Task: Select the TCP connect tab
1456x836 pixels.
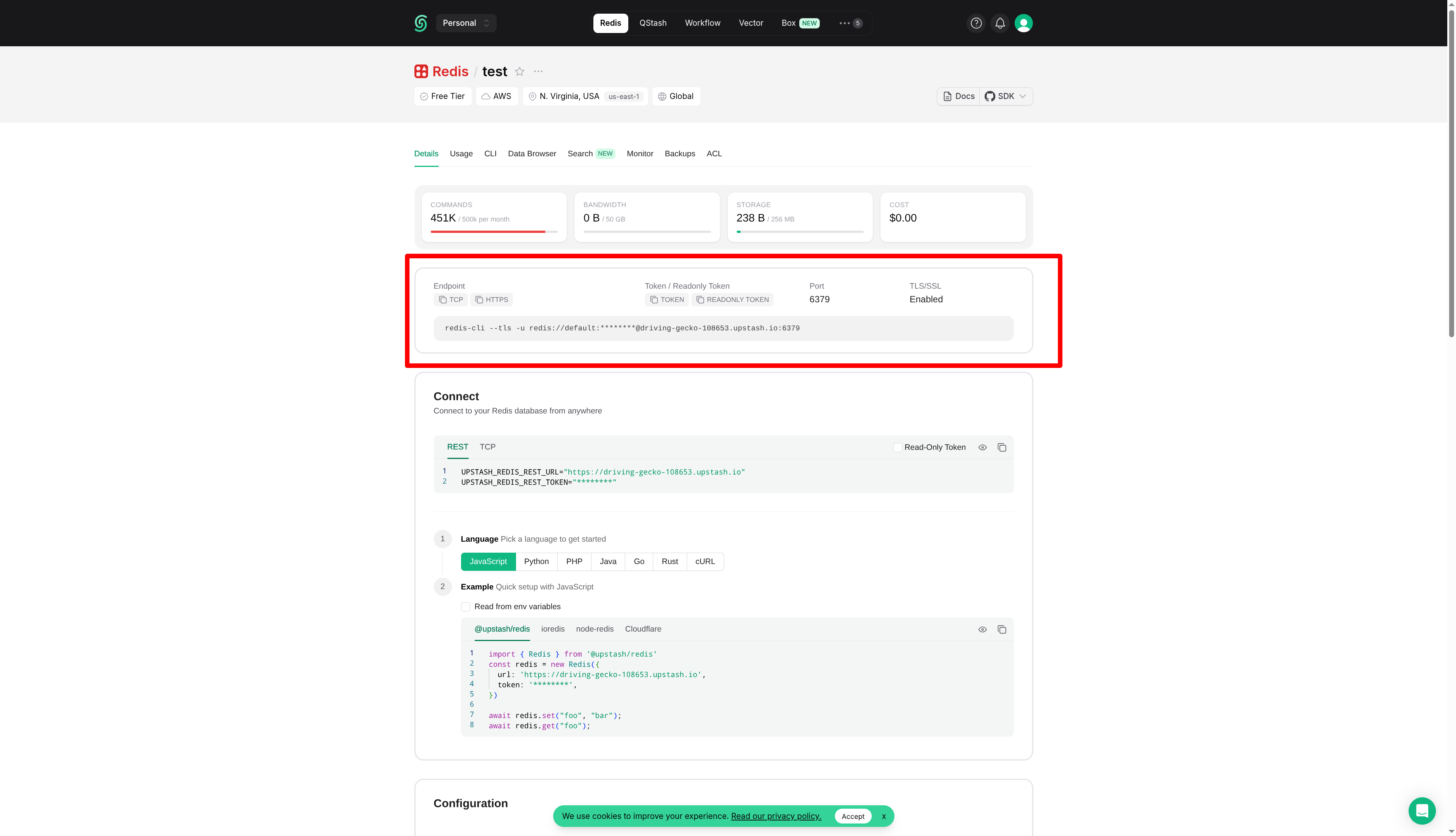Action: (487, 447)
